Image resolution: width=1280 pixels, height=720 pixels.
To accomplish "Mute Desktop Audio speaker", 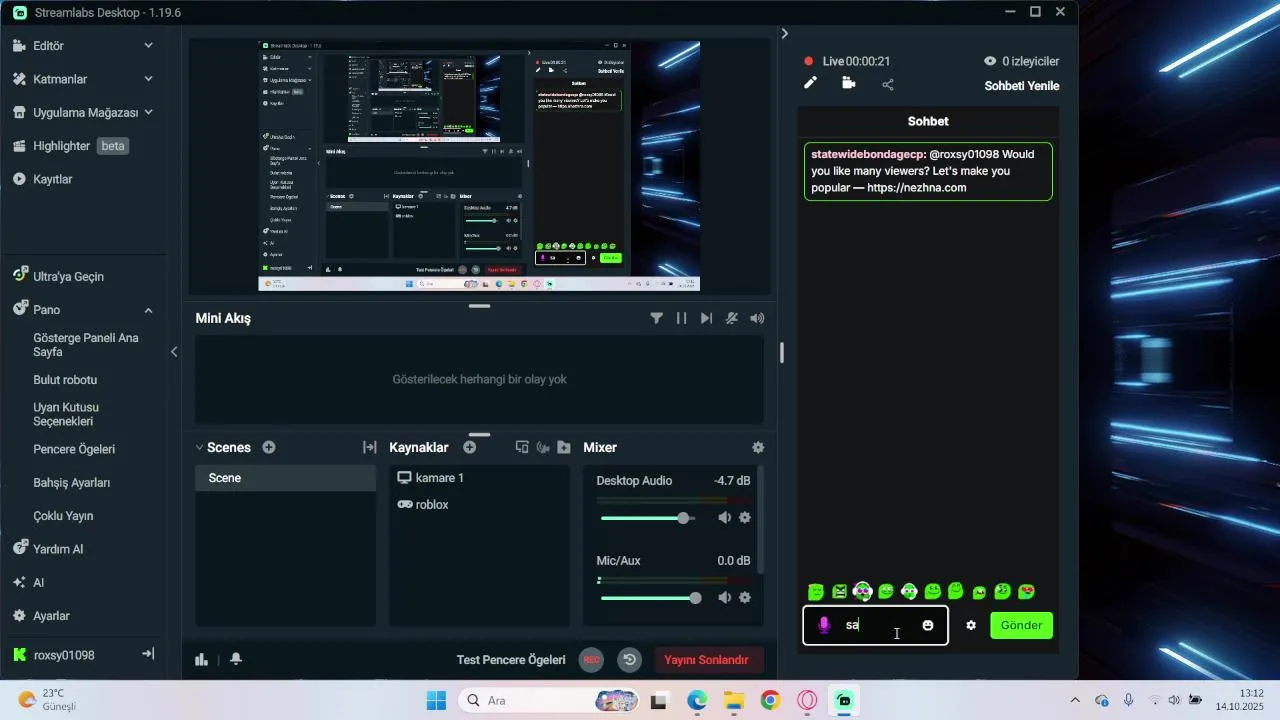I will (725, 518).
